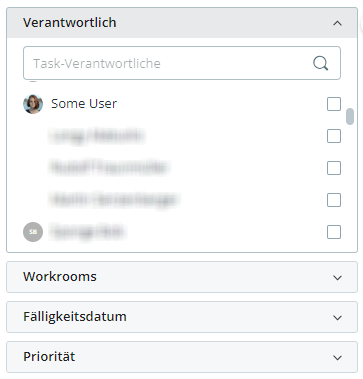
Task: Click the magnifier search icon
Action: coord(321,63)
